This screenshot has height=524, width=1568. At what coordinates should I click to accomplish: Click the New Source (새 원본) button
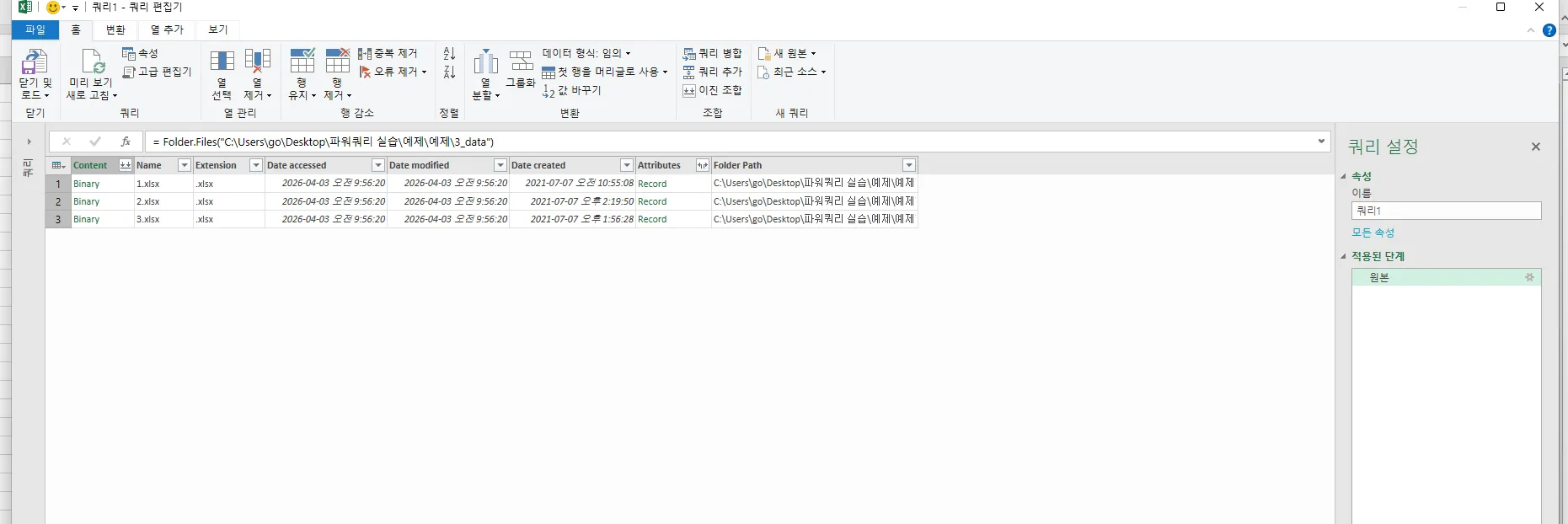787,53
